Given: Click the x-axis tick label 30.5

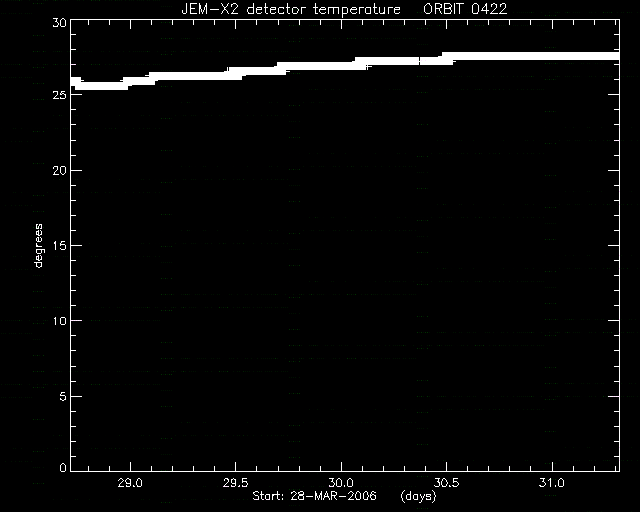Looking at the screenshot, I should tap(447, 483).
